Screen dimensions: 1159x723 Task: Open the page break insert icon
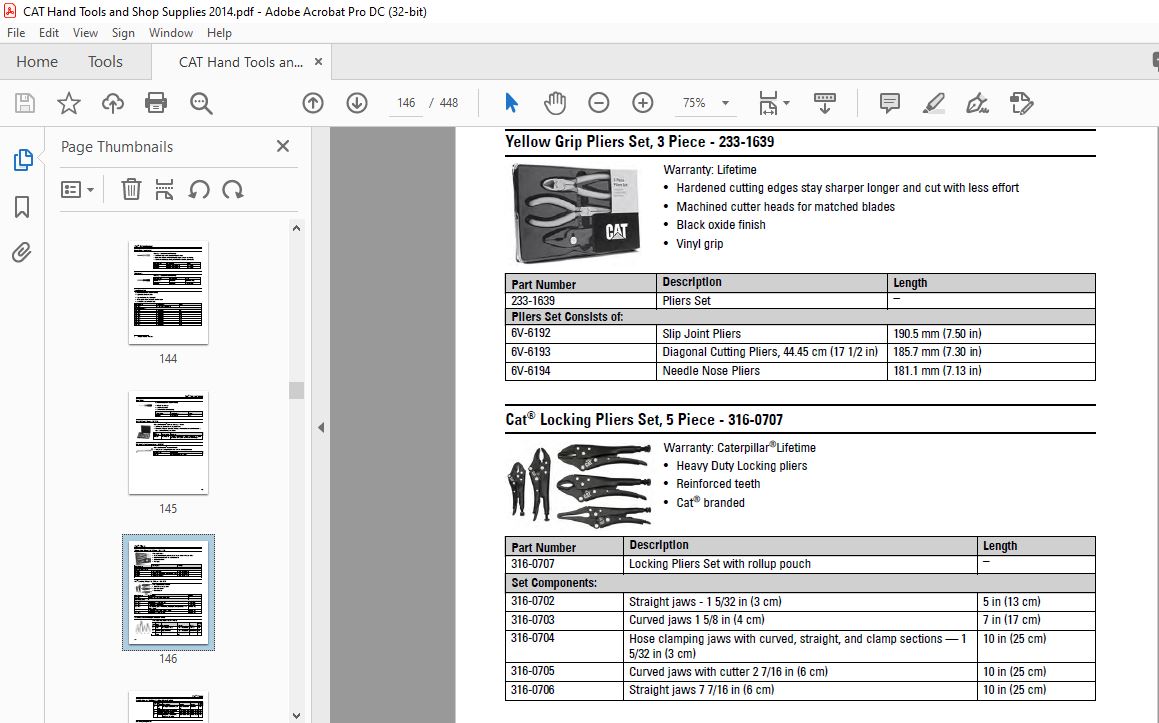tap(164, 189)
